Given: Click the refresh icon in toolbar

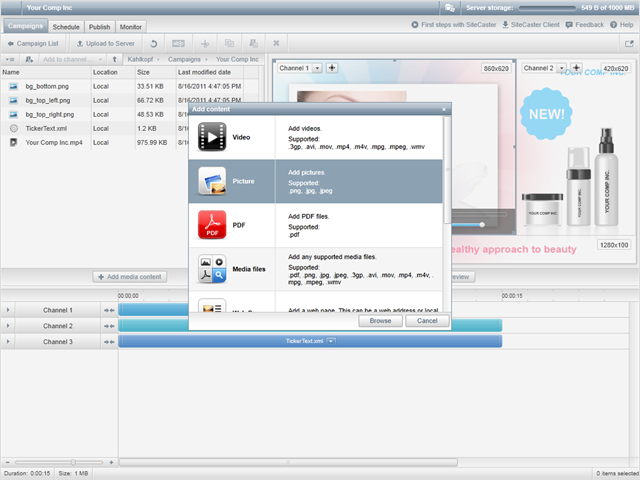Looking at the screenshot, I should [153, 44].
